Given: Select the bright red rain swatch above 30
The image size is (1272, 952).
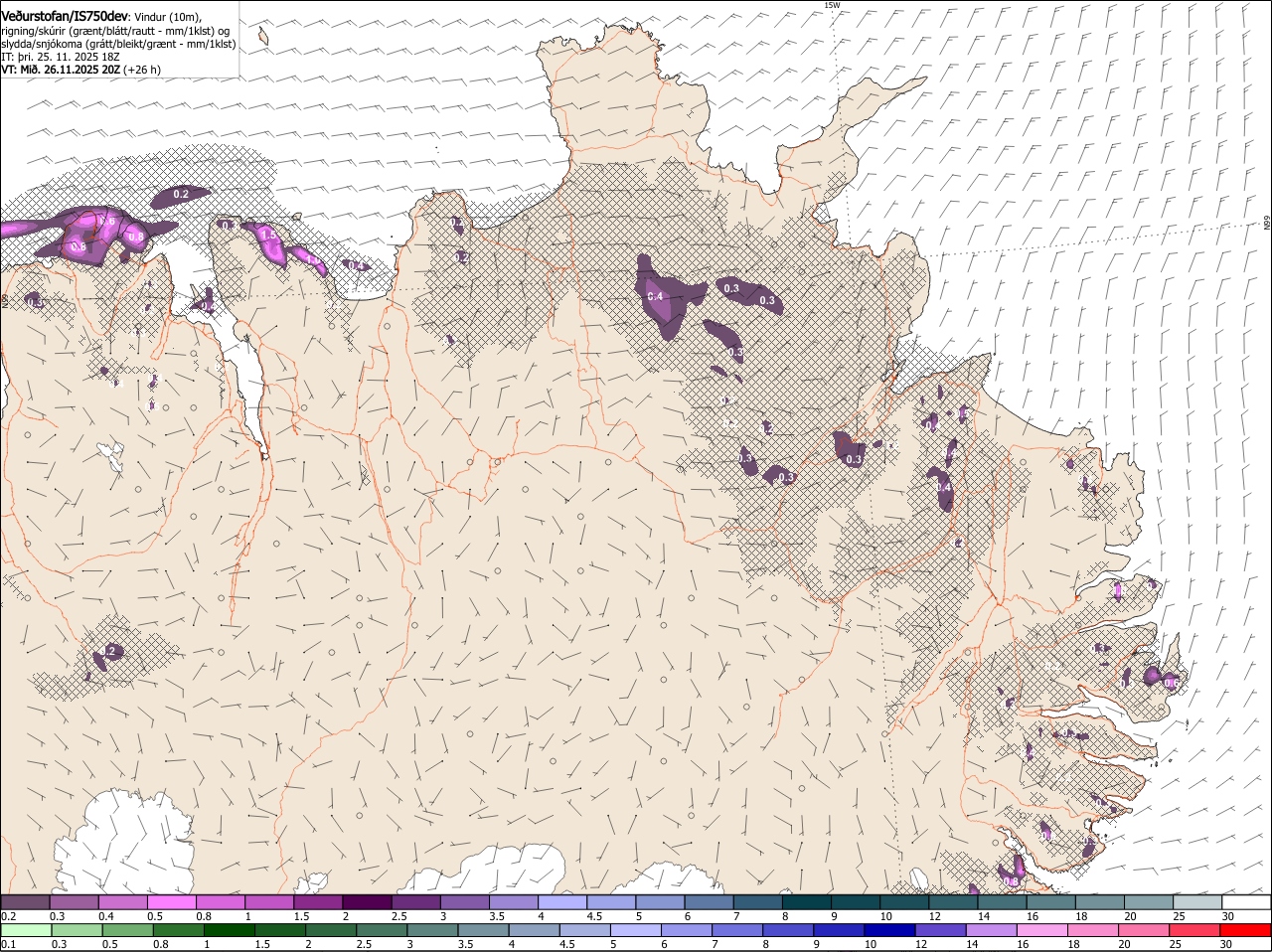Looking at the screenshot, I should click(x=1247, y=931).
